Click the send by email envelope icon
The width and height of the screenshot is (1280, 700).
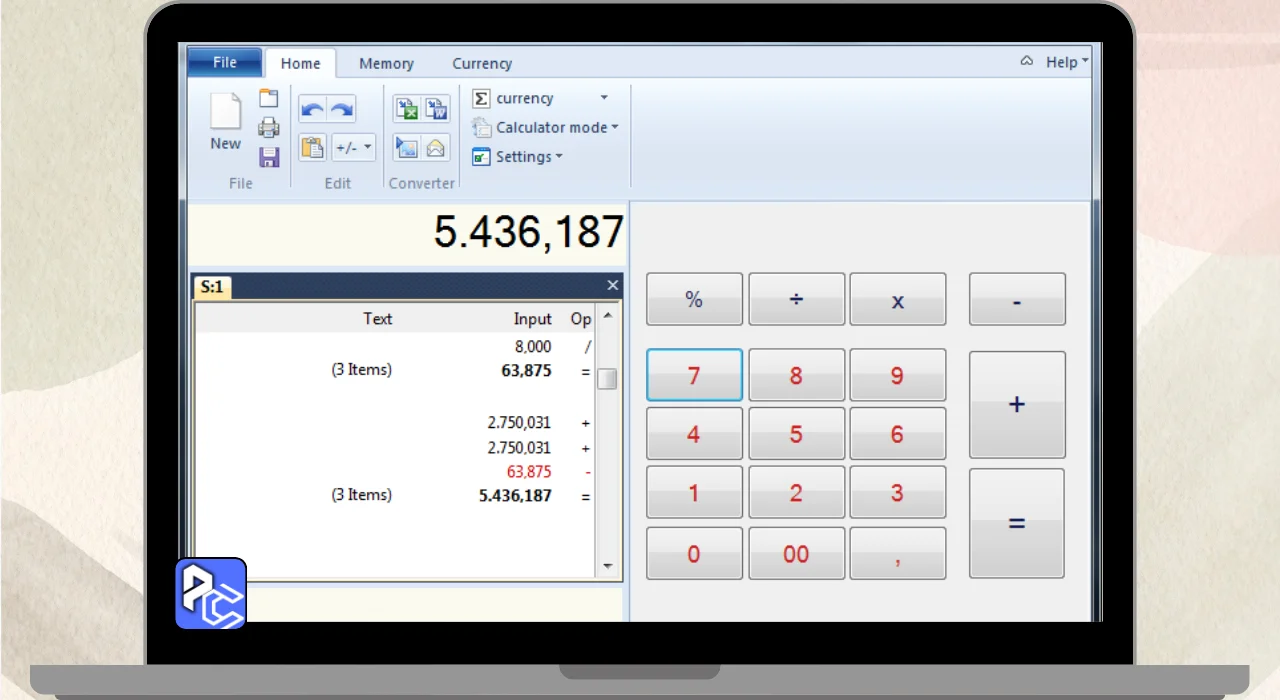click(x=436, y=148)
